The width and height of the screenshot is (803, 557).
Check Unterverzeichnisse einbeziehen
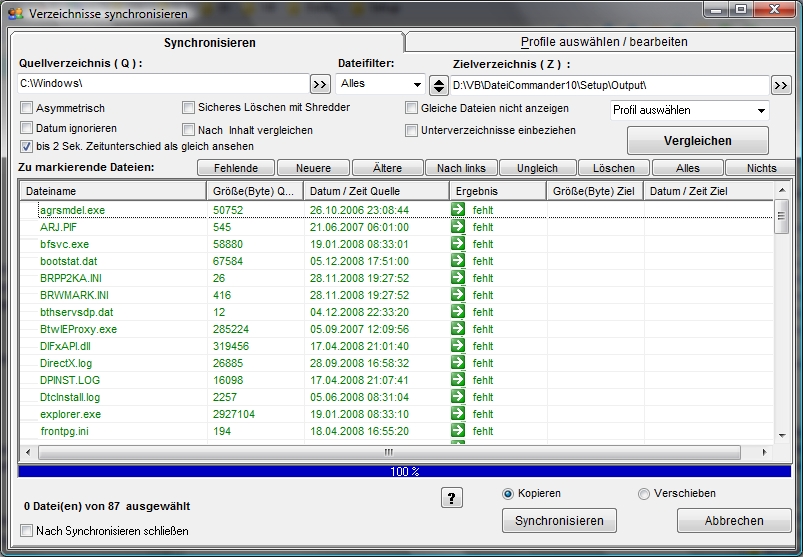pyautogui.click(x=412, y=130)
